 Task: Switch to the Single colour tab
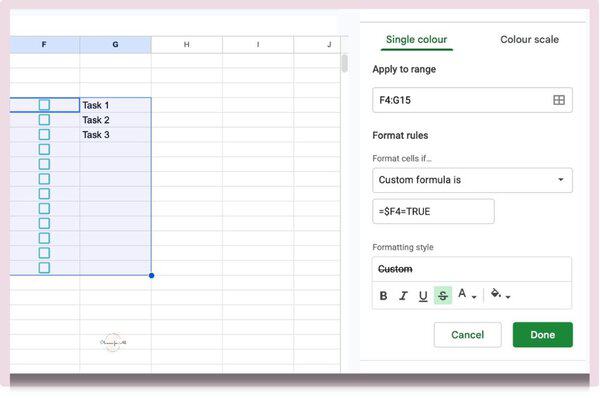pyautogui.click(x=416, y=39)
